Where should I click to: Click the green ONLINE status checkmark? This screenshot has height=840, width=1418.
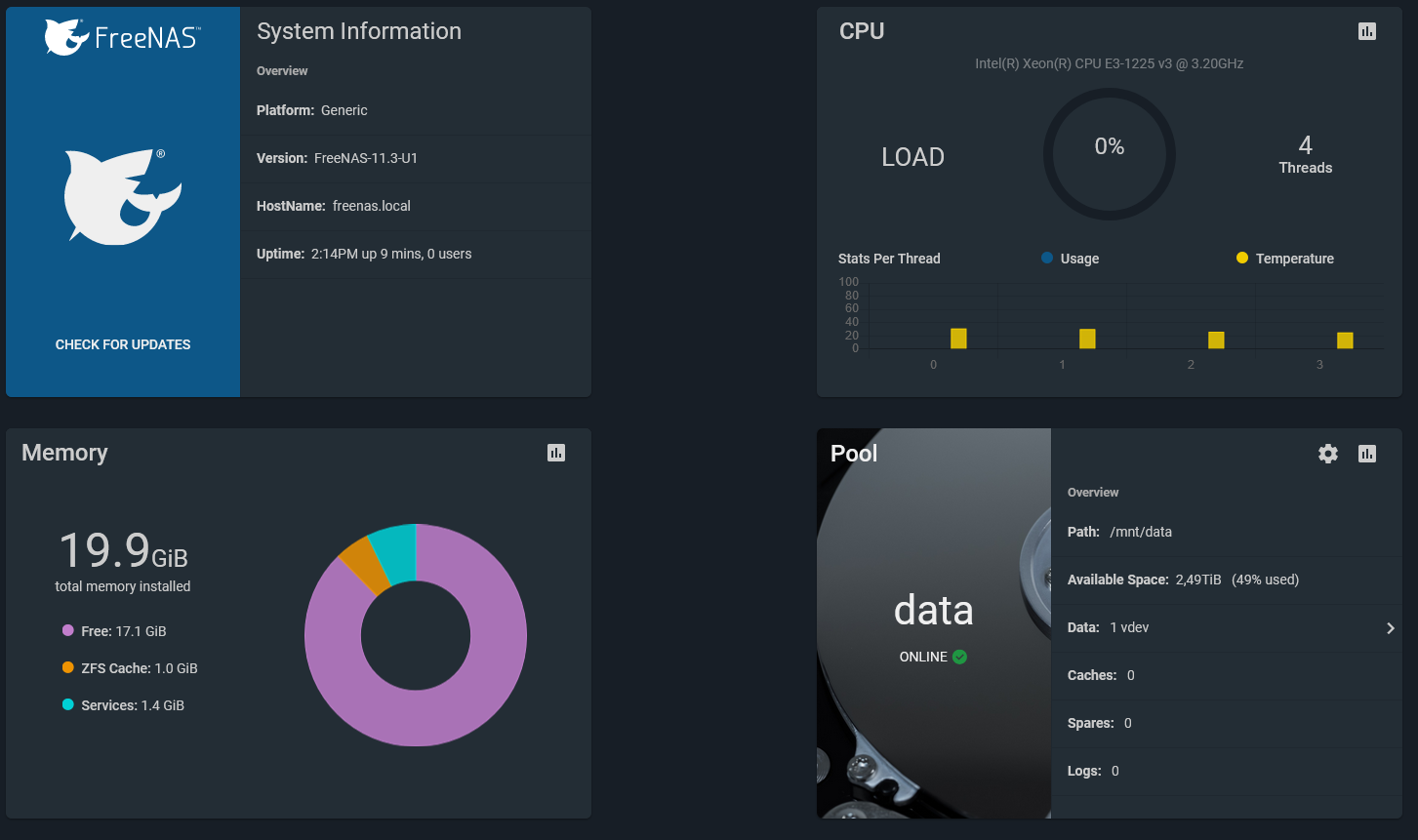point(960,657)
